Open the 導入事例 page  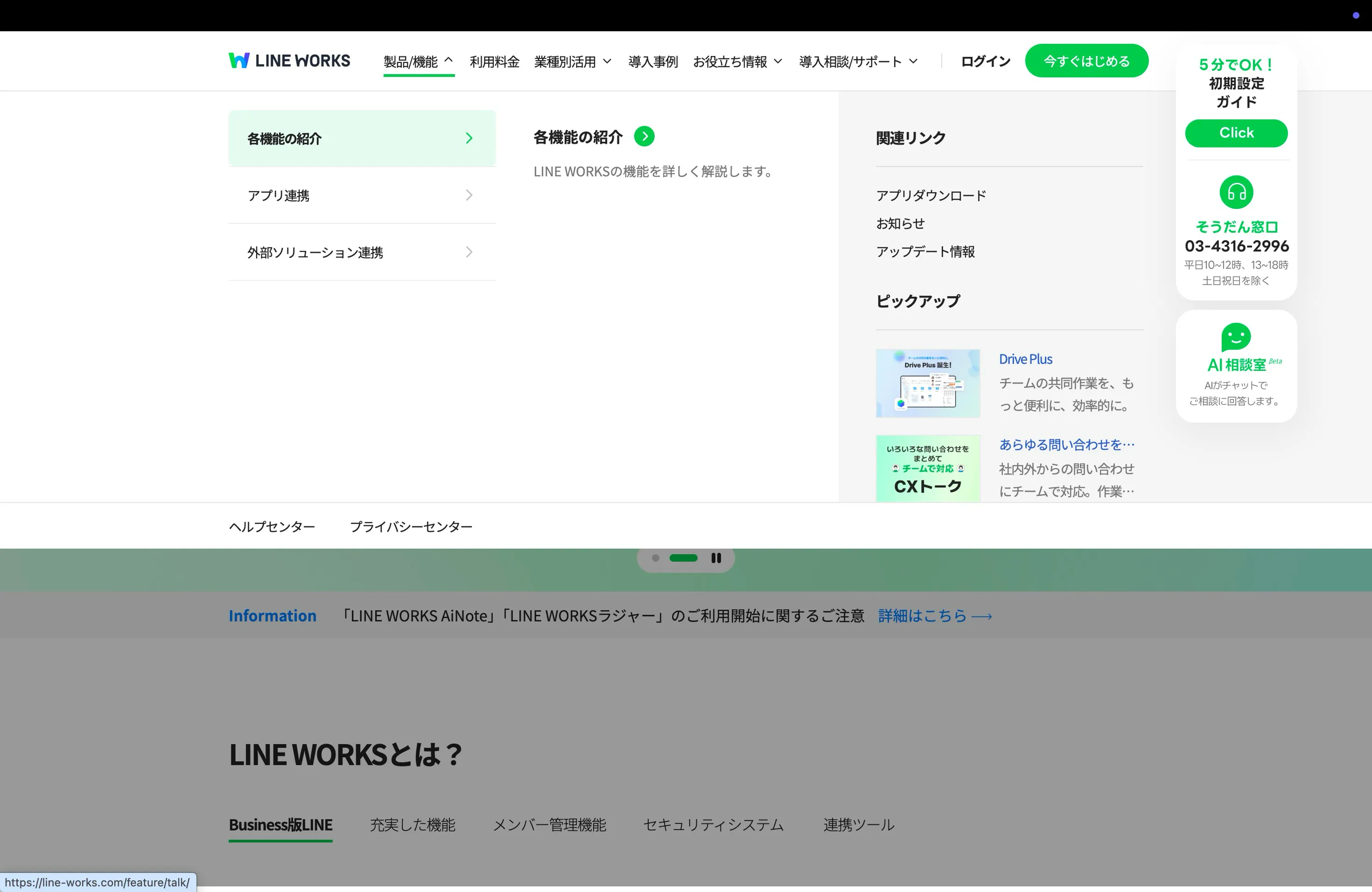click(x=652, y=62)
